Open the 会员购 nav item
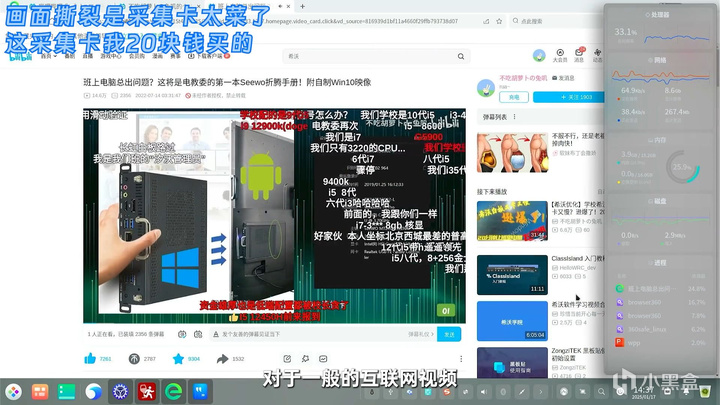 pyautogui.click(x=136, y=56)
